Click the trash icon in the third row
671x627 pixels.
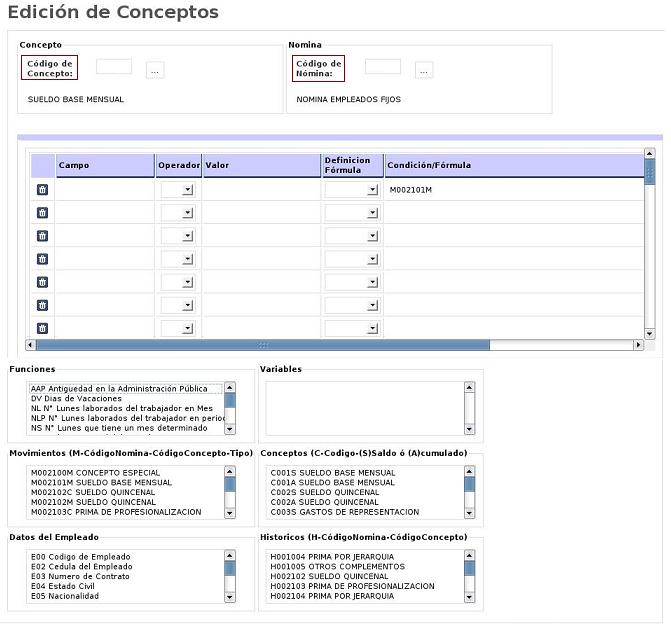point(42,236)
